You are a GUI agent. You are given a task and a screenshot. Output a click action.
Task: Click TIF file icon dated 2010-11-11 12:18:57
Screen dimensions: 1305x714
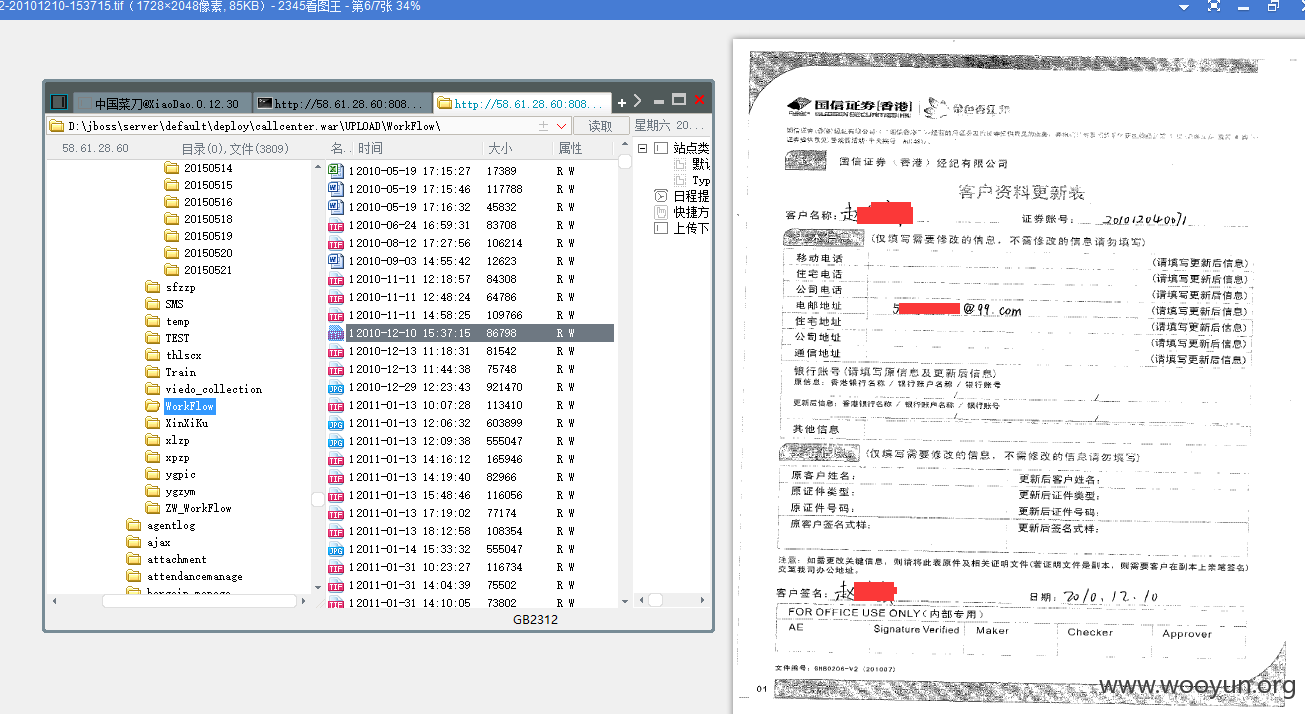pos(336,279)
